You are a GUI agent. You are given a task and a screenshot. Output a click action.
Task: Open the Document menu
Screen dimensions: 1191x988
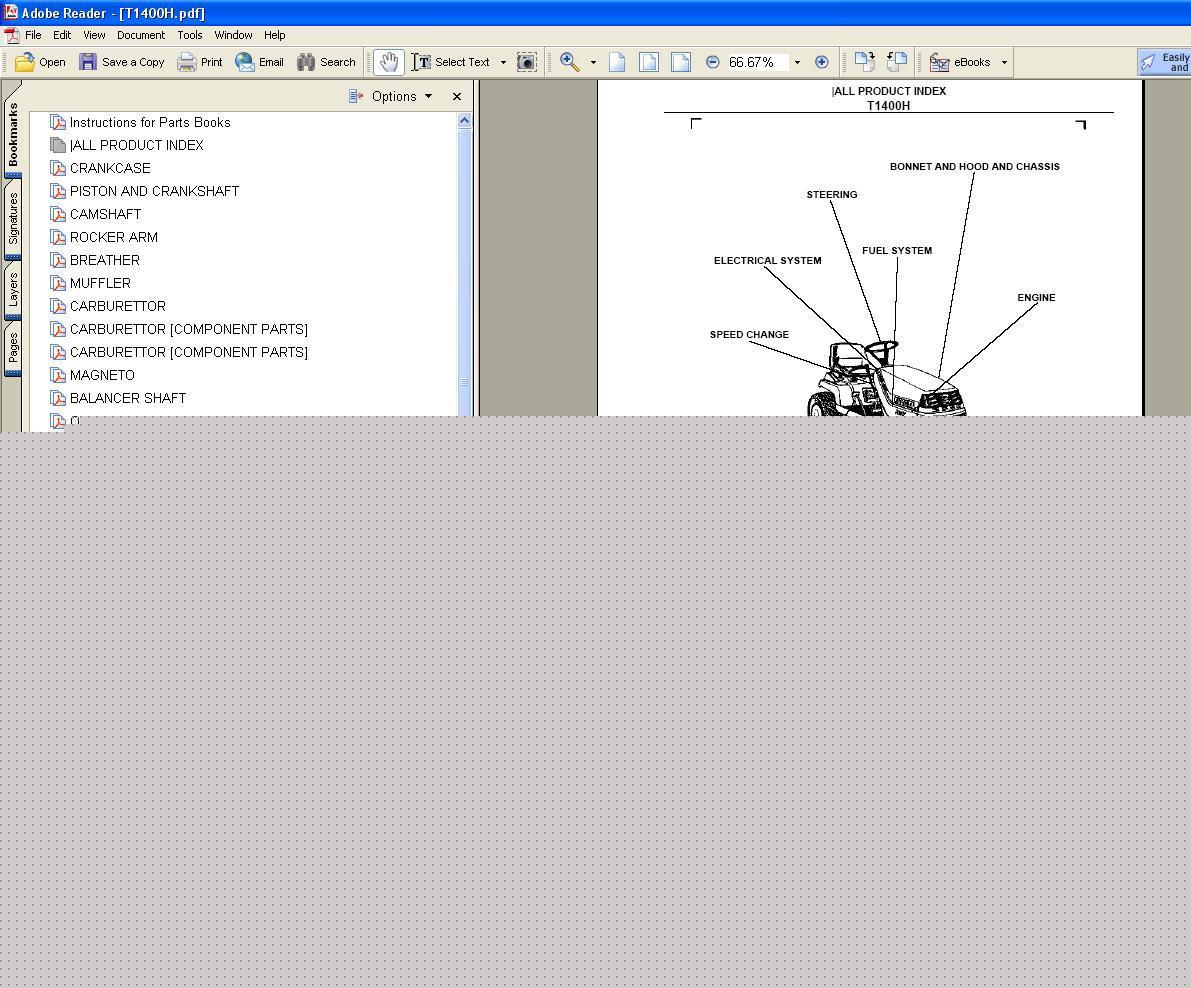pos(141,35)
